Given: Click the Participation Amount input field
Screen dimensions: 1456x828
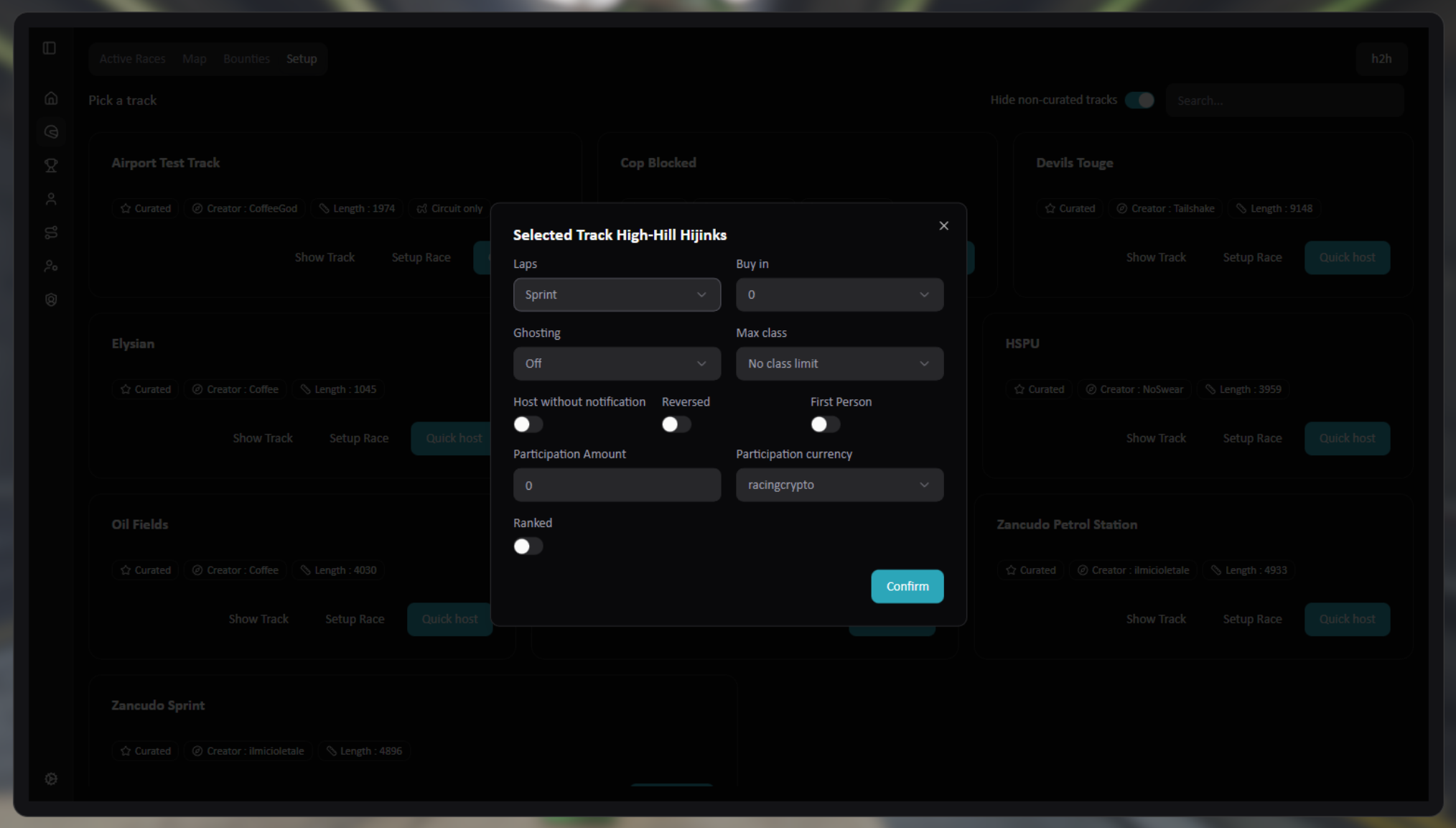Looking at the screenshot, I should (x=616, y=485).
